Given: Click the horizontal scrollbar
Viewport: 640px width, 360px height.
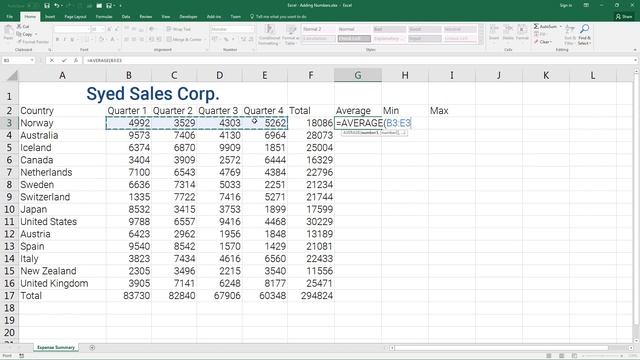Looking at the screenshot, I should pos(501,348).
